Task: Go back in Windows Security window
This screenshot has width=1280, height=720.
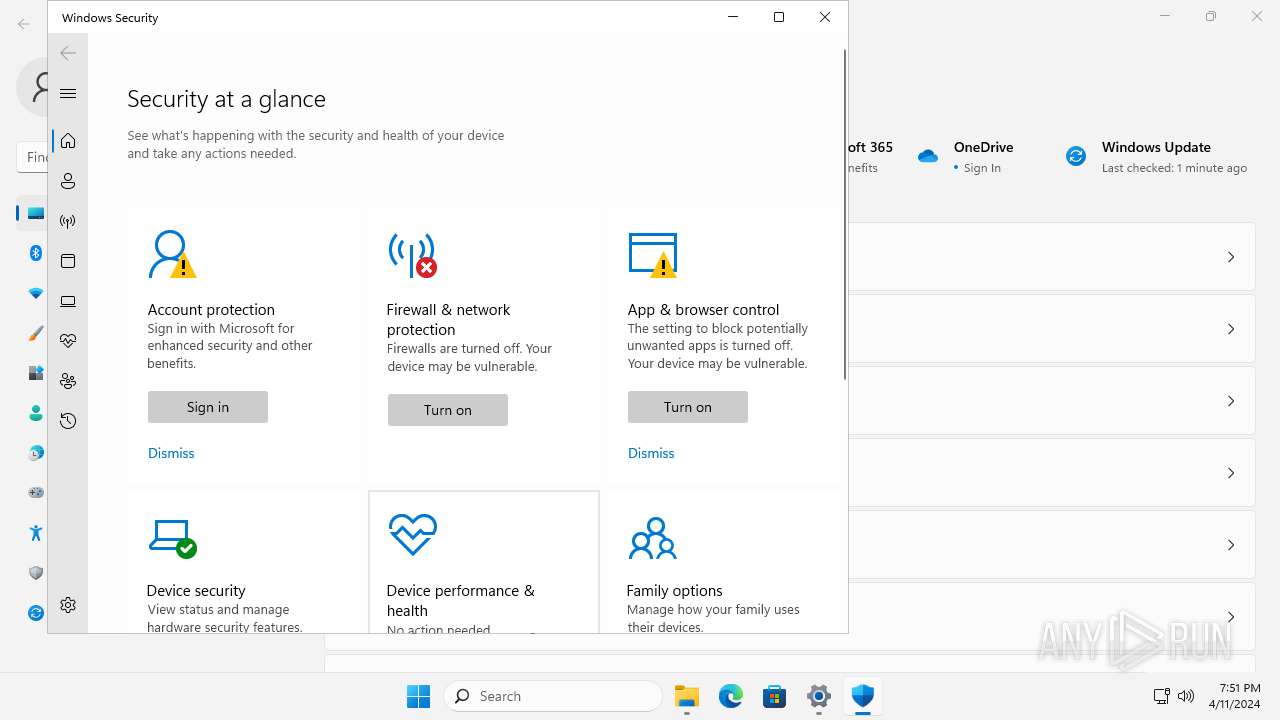Action: click(68, 53)
